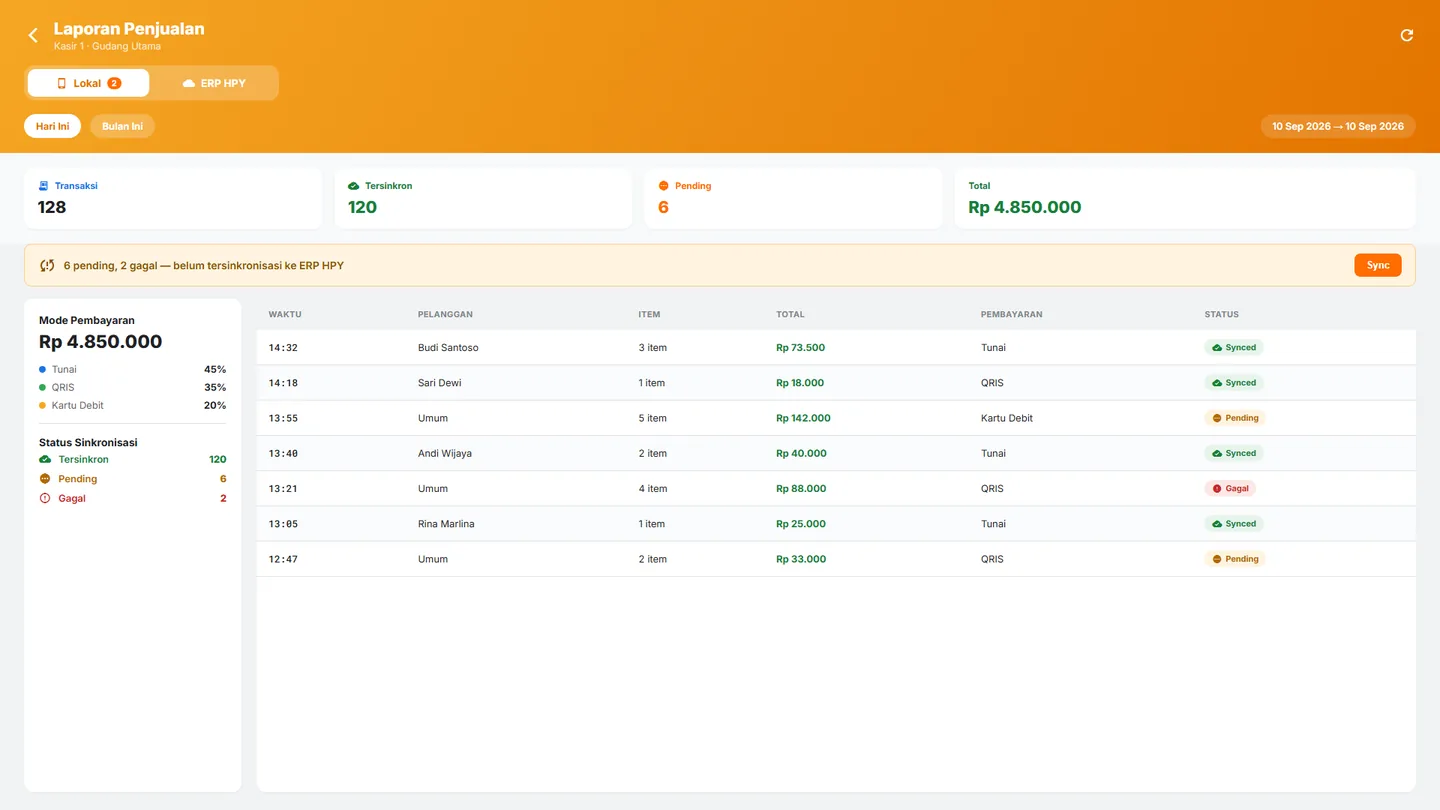The width and height of the screenshot is (1440, 810).
Task: Click the Rina Marlina customer name
Action: (x=446, y=524)
